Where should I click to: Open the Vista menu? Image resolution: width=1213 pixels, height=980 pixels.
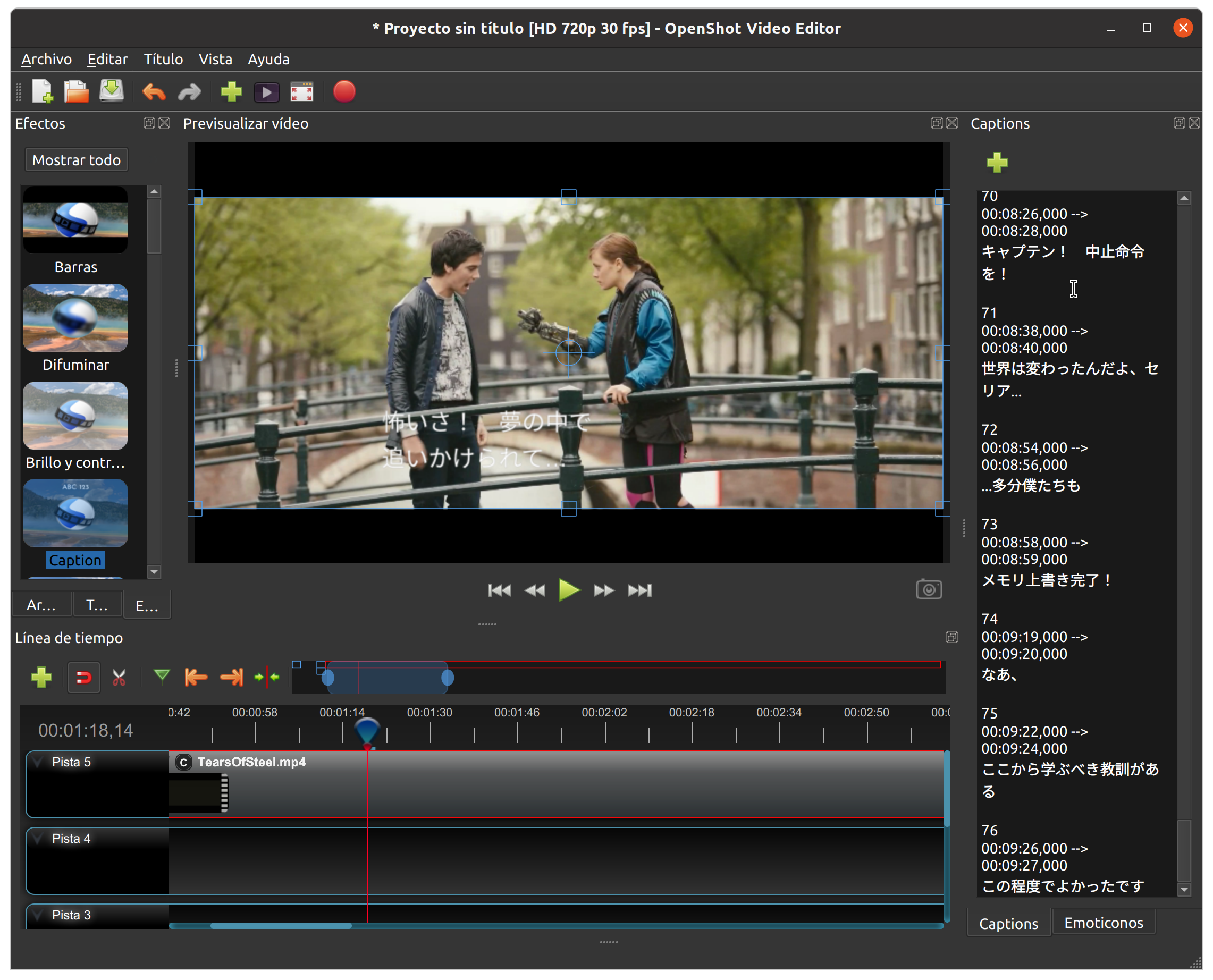215,59
